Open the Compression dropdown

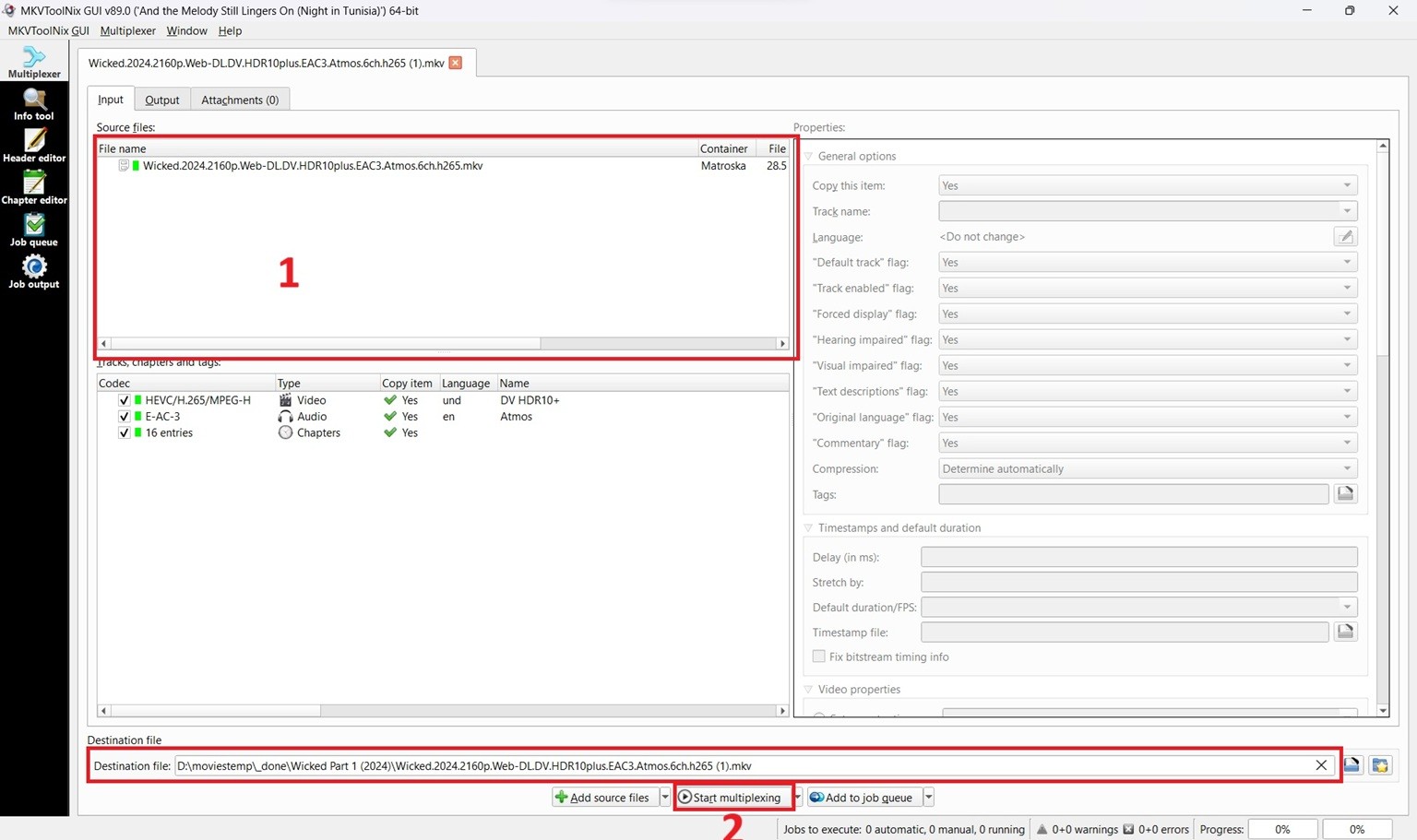pos(1148,468)
